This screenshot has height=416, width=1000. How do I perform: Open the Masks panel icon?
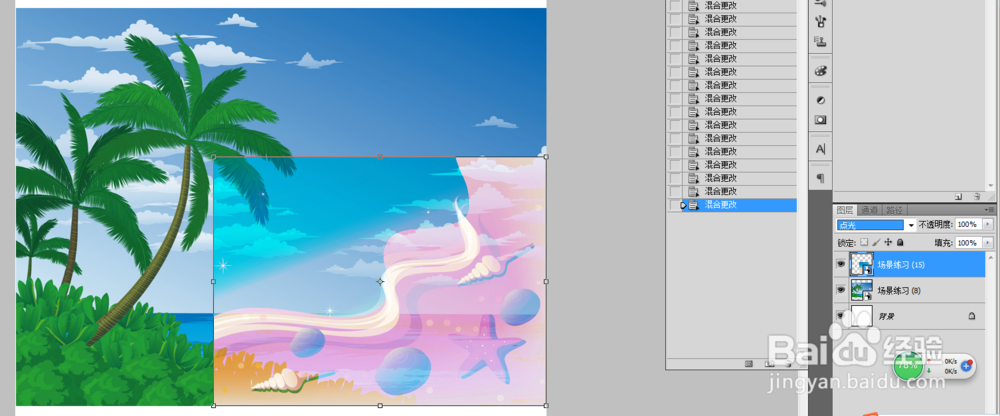click(x=820, y=119)
